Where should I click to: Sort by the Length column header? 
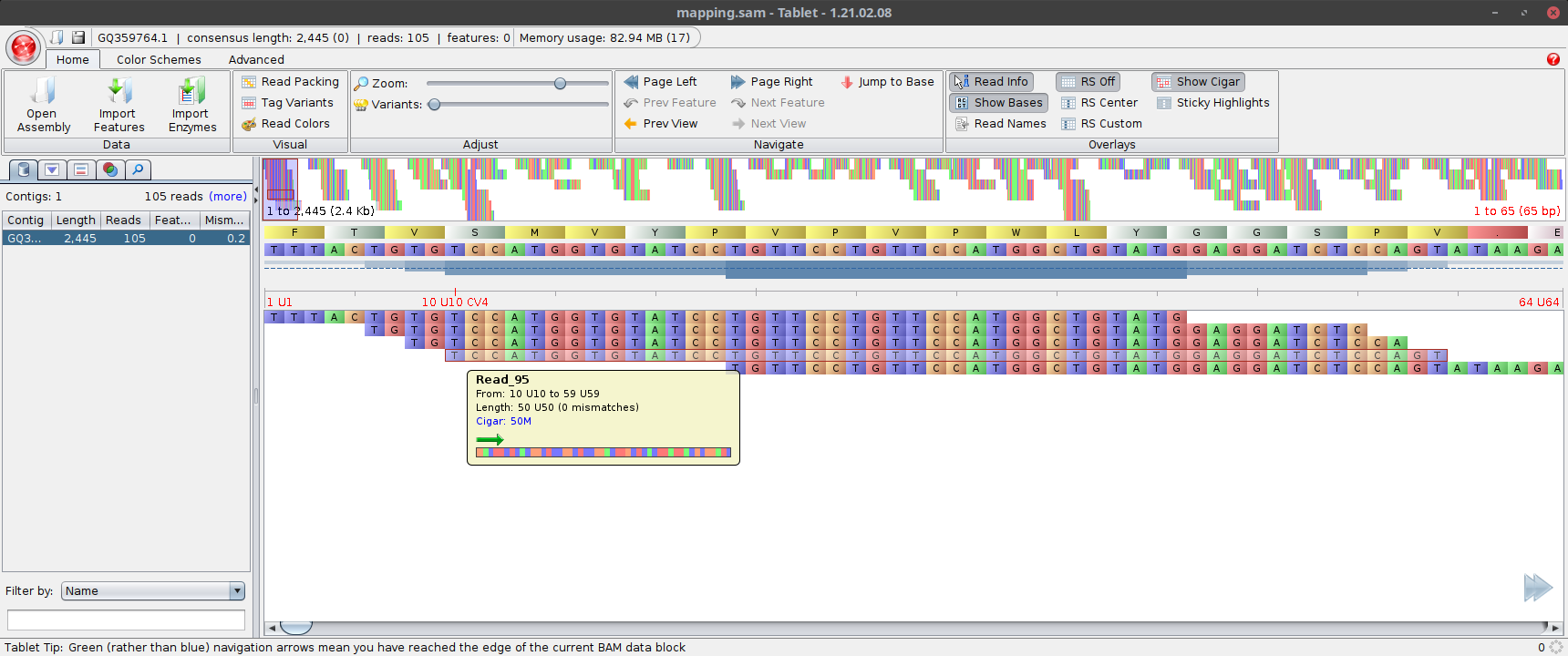75,220
